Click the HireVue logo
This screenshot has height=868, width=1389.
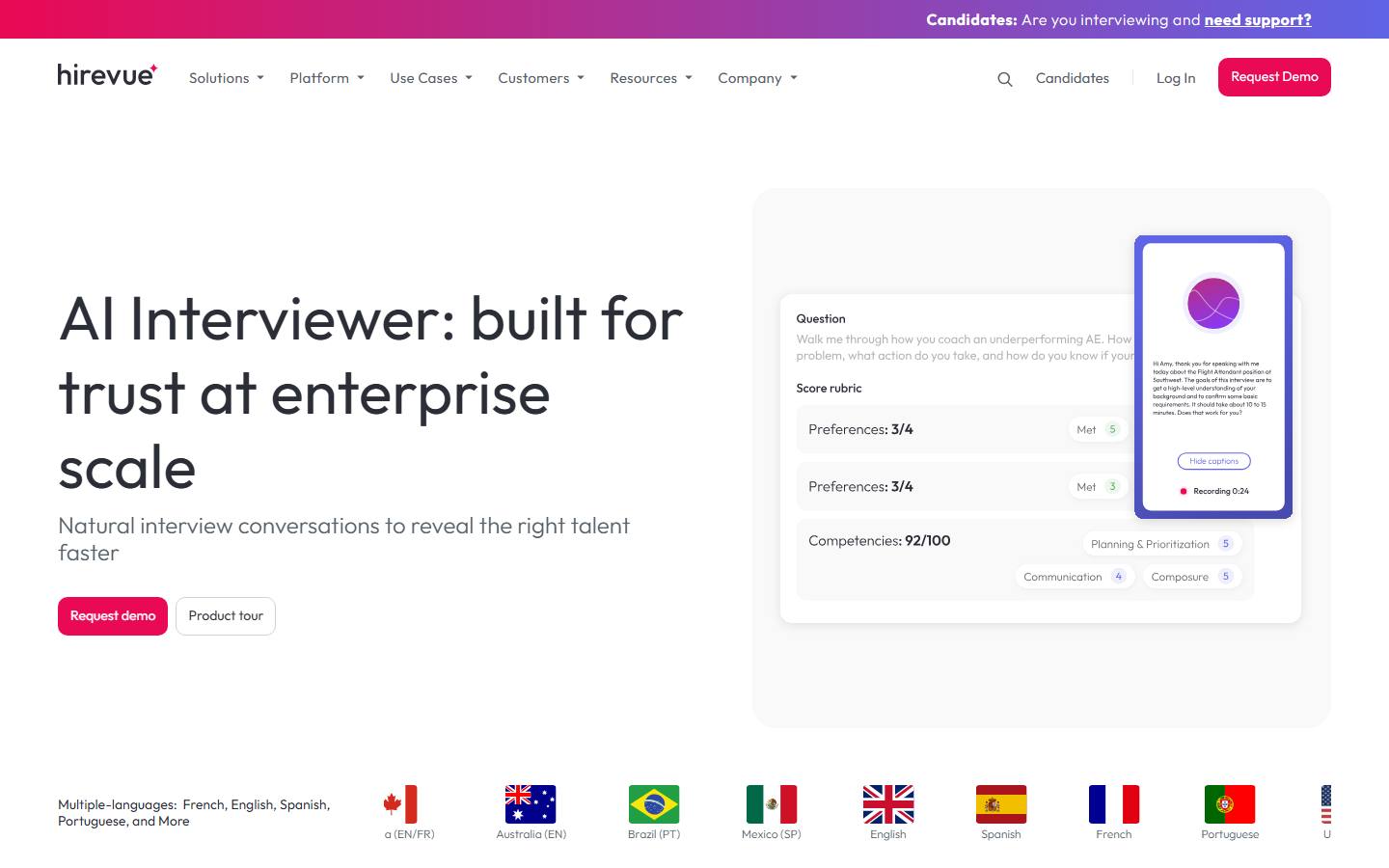pyautogui.click(x=107, y=75)
